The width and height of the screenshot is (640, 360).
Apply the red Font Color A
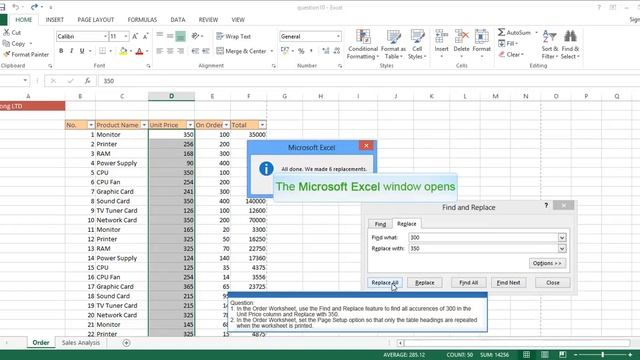click(139, 51)
